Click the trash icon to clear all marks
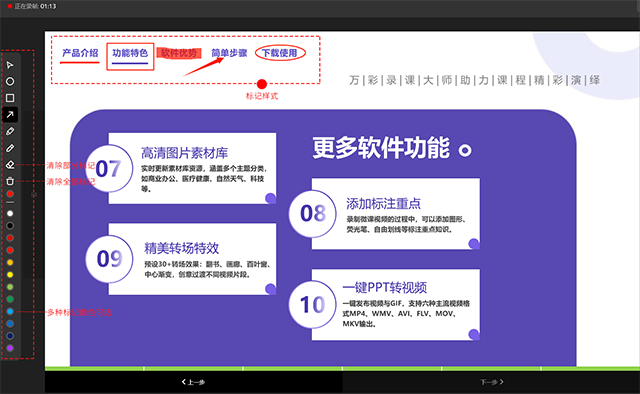The height and width of the screenshot is (394, 640). (x=10, y=181)
